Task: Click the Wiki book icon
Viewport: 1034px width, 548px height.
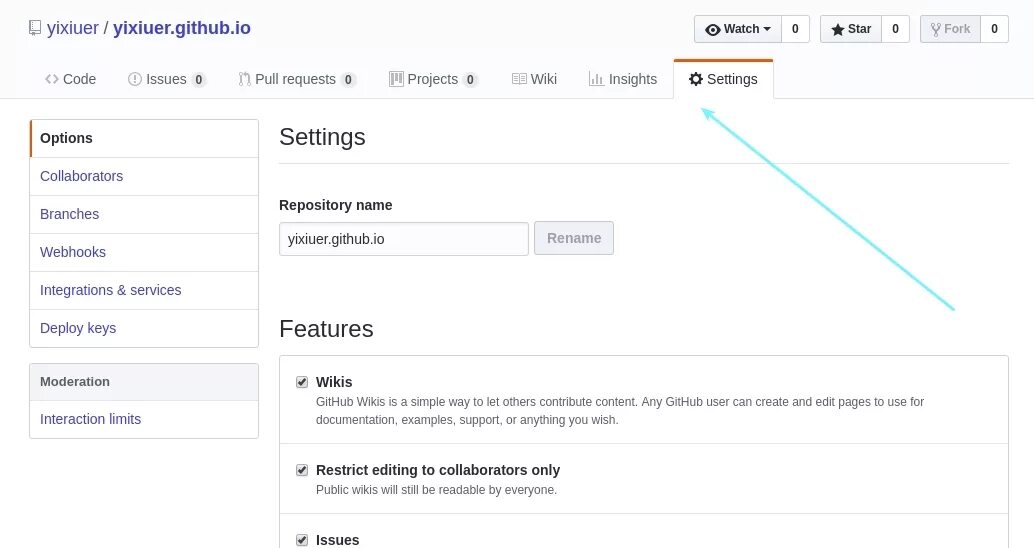Action: tap(519, 79)
